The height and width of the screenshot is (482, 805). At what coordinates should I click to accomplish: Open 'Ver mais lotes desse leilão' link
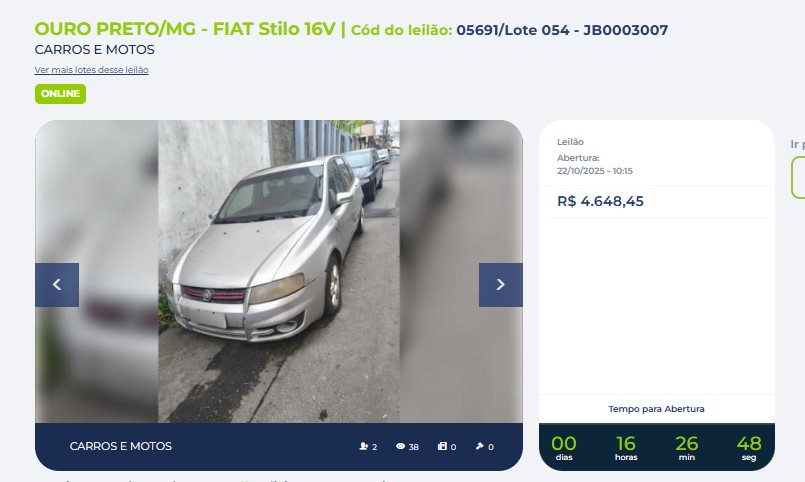pos(91,70)
